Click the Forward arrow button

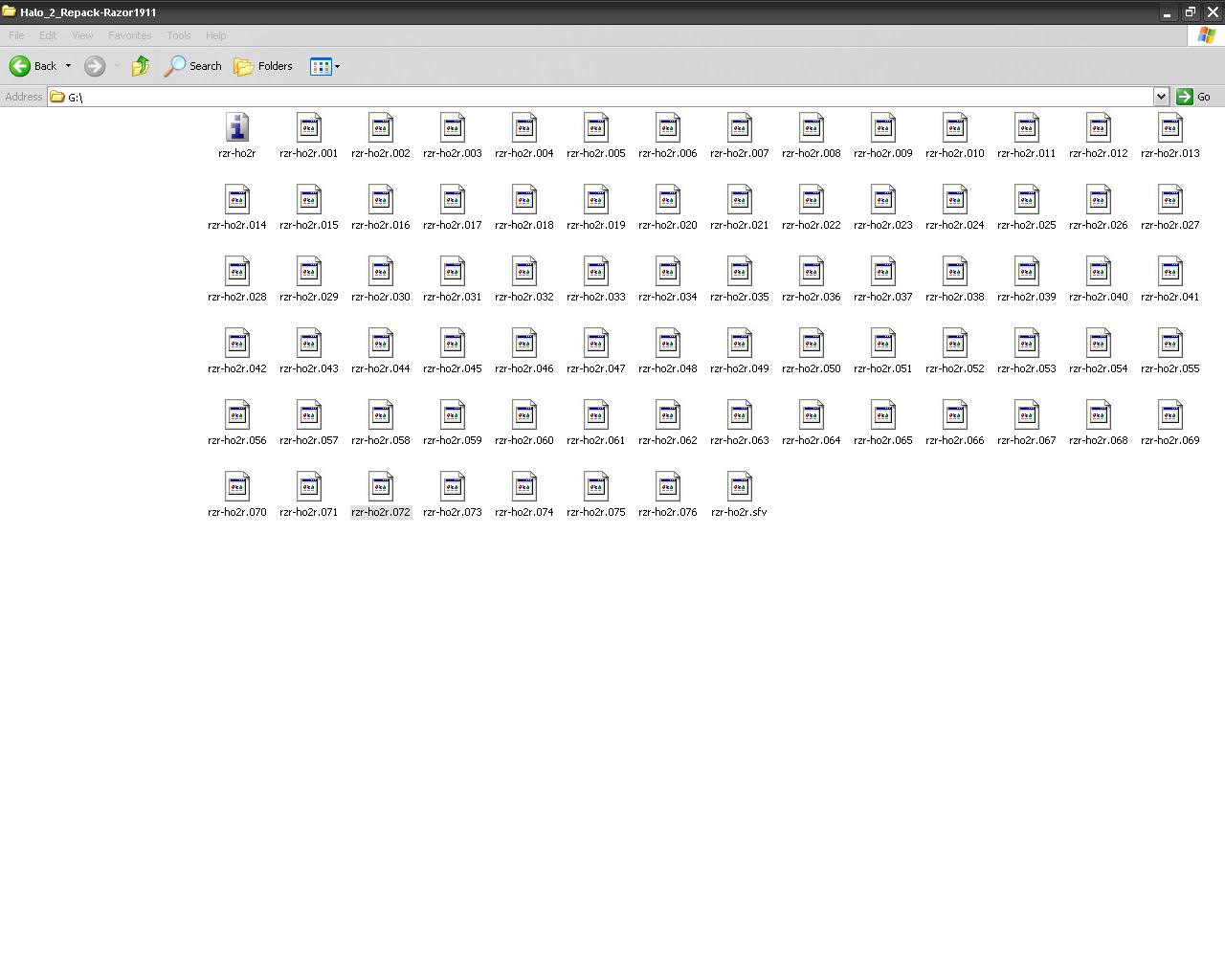point(95,66)
